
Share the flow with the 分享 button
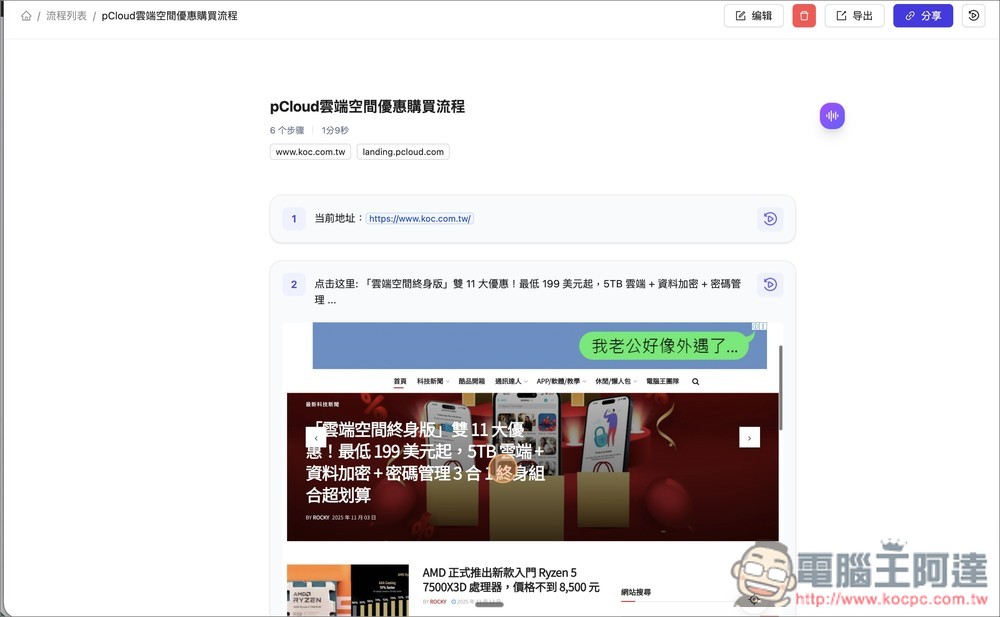(x=922, y=15)
